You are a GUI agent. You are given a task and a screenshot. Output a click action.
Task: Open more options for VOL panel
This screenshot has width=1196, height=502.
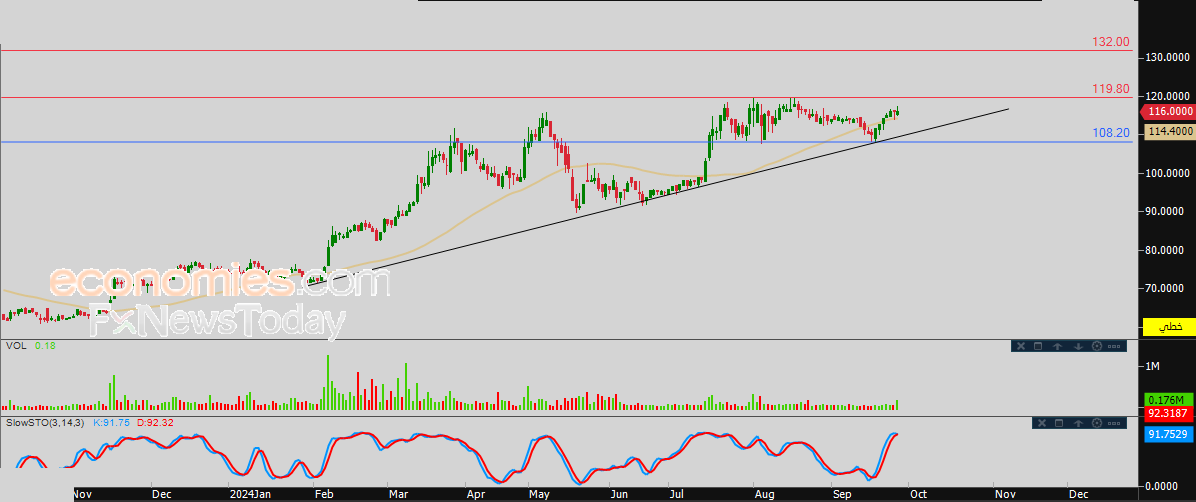click(1114, 346)
